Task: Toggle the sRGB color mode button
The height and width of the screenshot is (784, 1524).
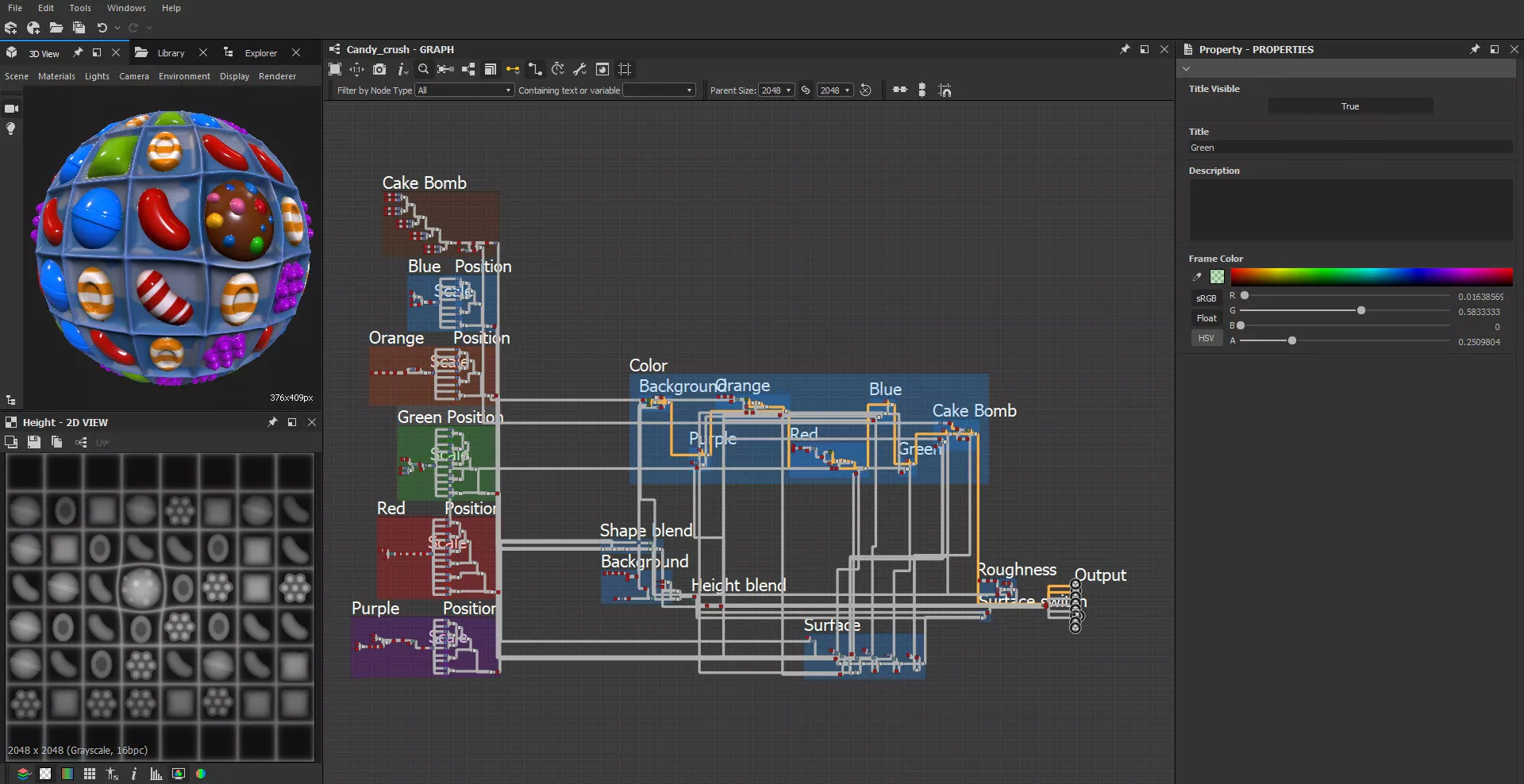Action: (1206, 298)
